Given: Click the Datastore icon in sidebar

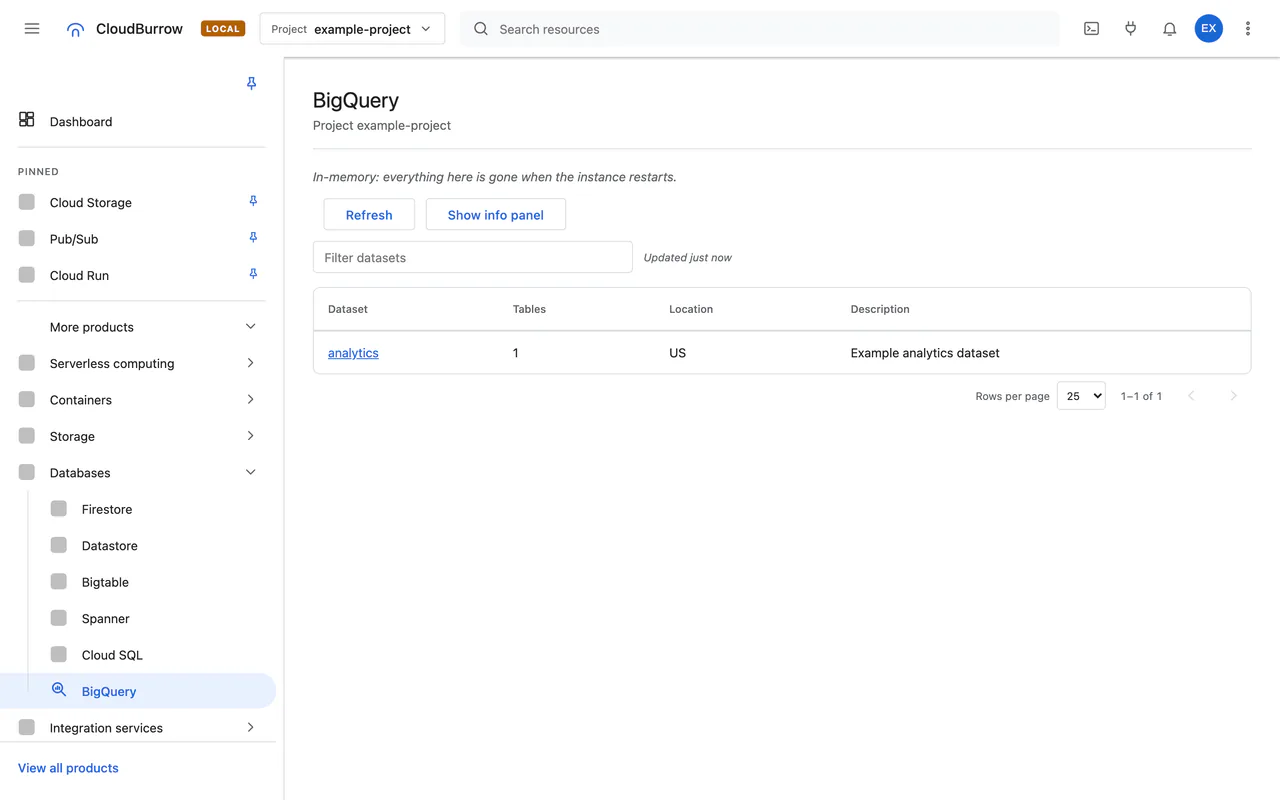Looking at the screenshot, I should tap(59, 545).
